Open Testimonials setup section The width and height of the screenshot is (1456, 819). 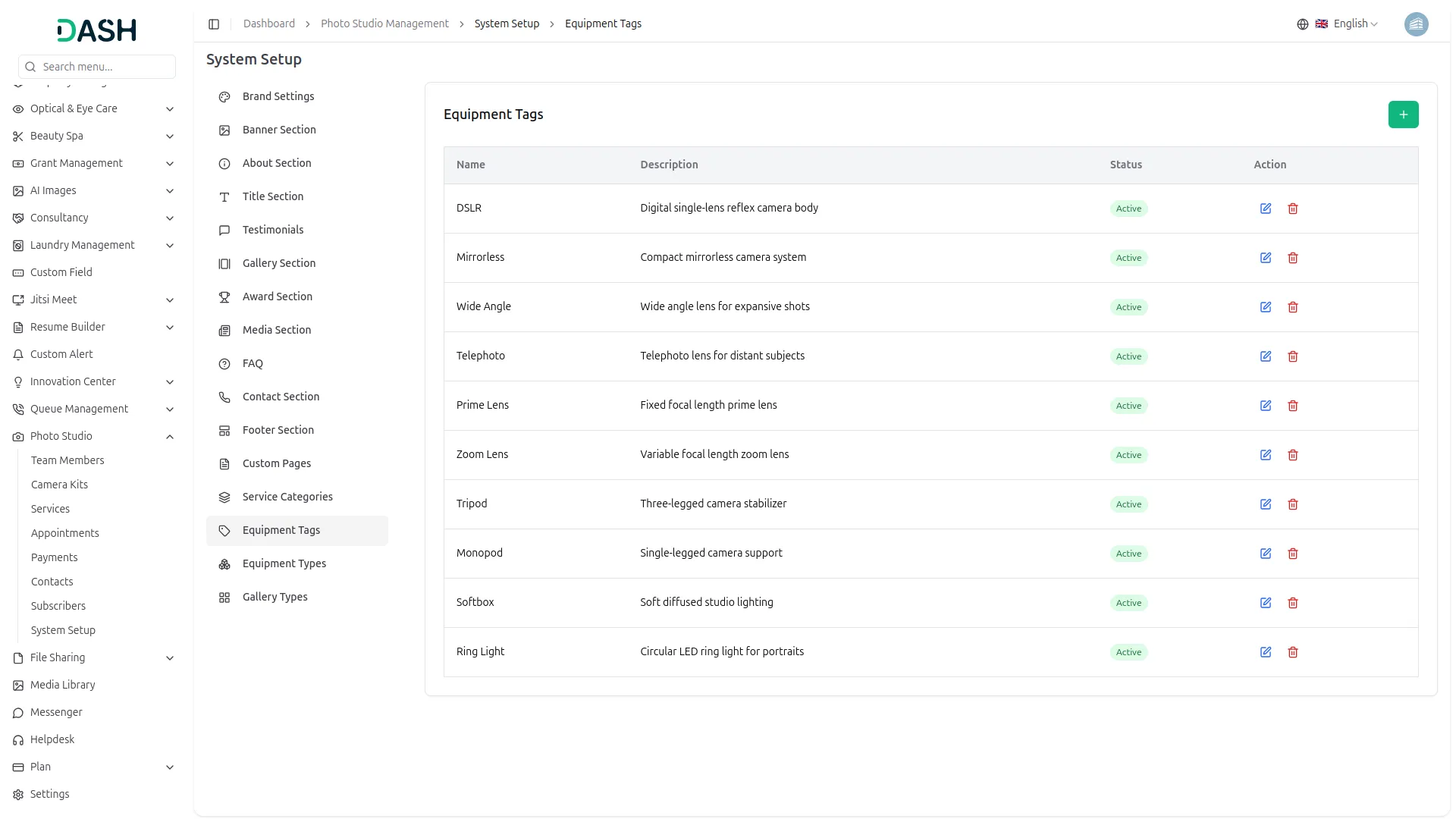[297, 230]
